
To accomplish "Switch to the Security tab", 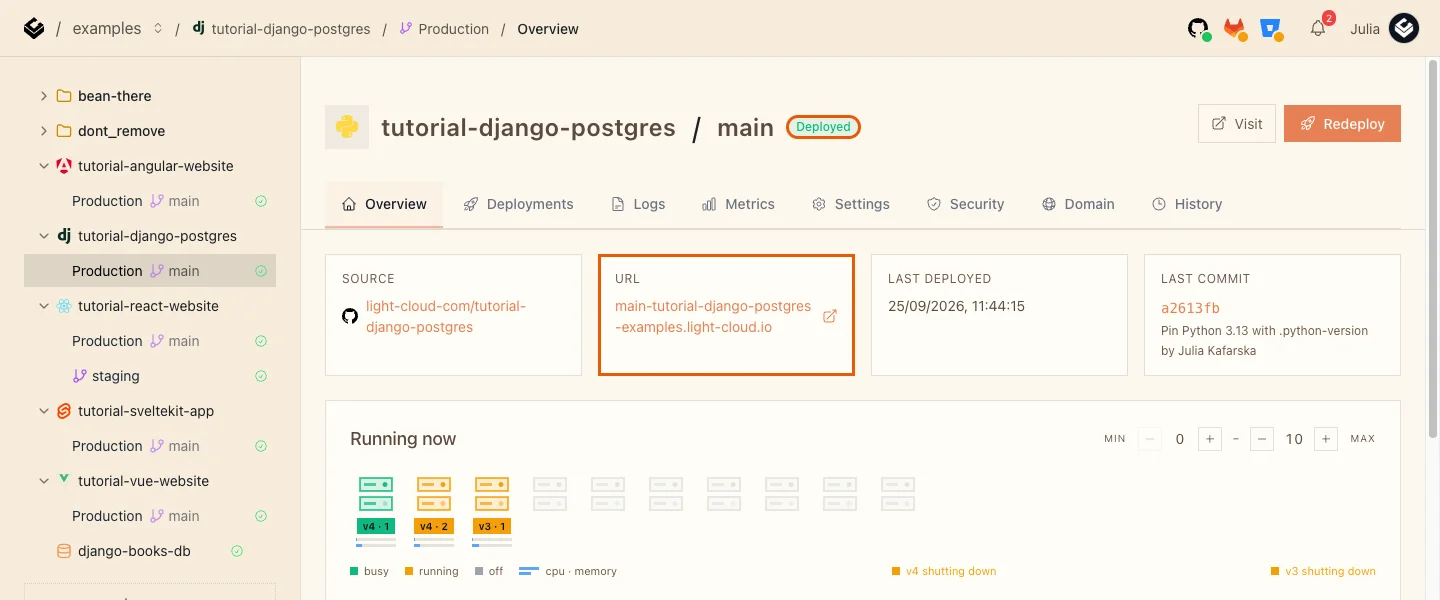I will click(965, 204).
